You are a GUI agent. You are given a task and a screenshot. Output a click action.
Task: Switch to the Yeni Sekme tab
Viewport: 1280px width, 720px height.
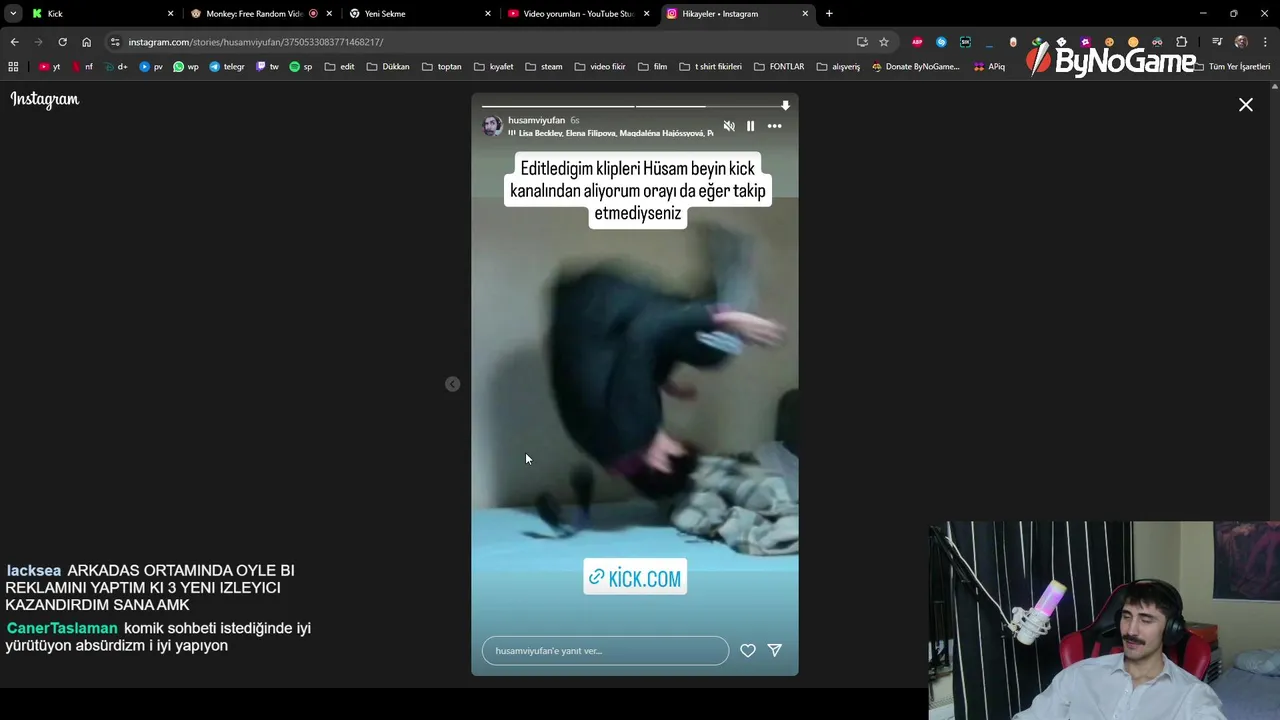[420, 14]
